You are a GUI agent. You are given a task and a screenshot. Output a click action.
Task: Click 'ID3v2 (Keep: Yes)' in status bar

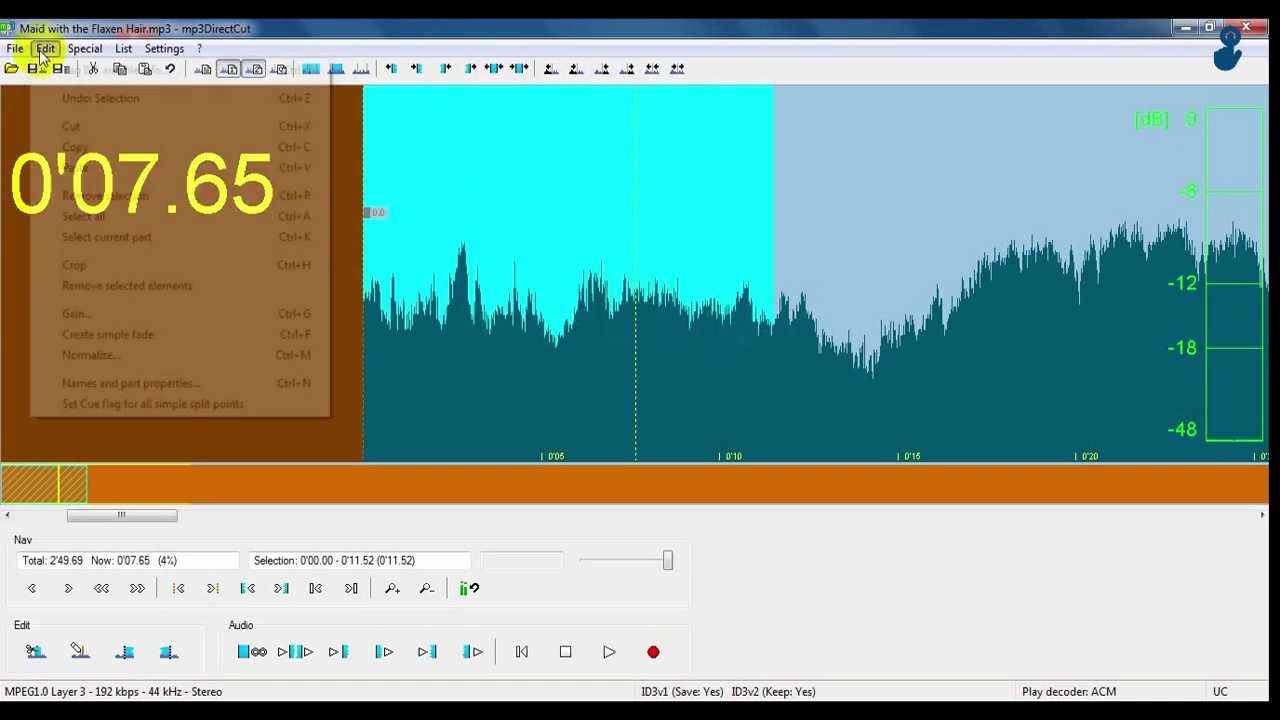tap(773, 692)
